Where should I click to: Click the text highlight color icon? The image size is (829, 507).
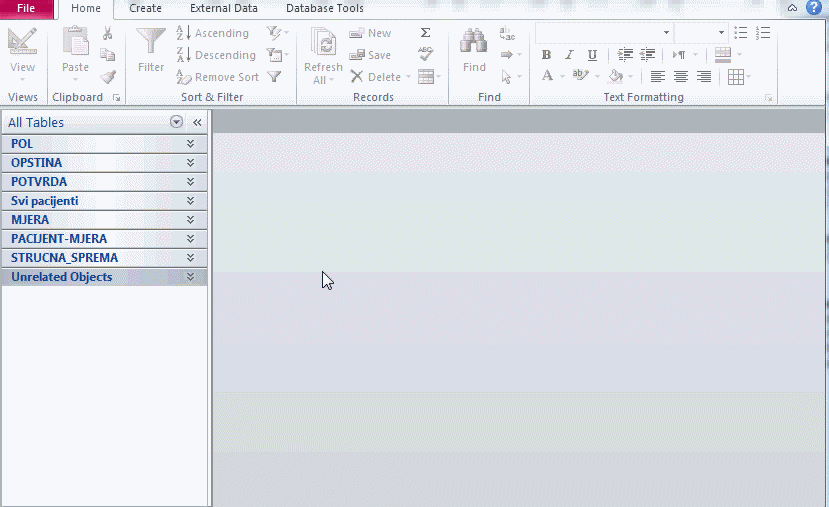[581, 77]
